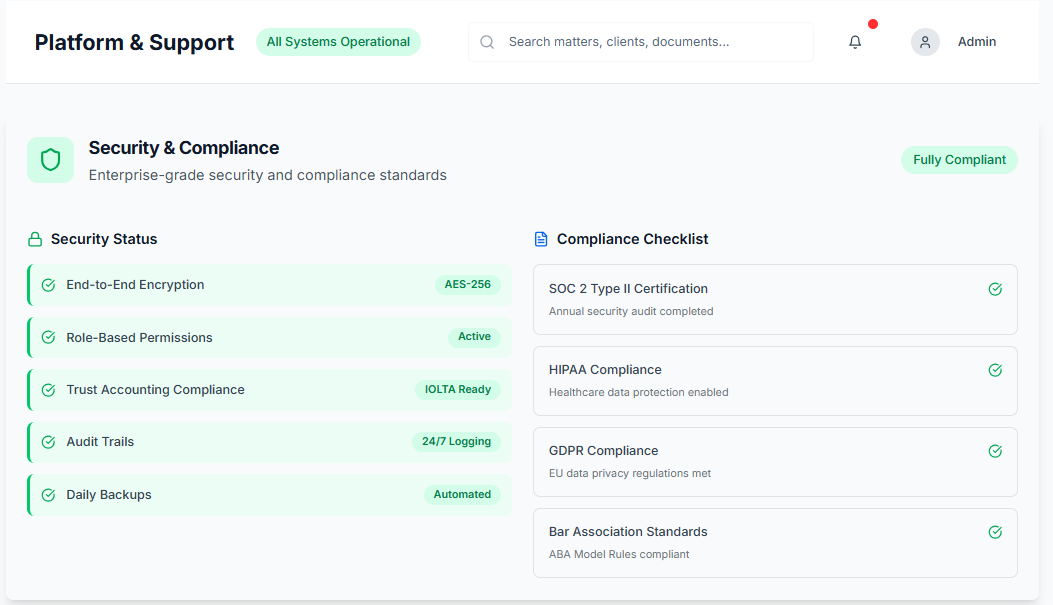Open the Admin account name
This screenshot has width=1053, height=605.
[977, 42]
